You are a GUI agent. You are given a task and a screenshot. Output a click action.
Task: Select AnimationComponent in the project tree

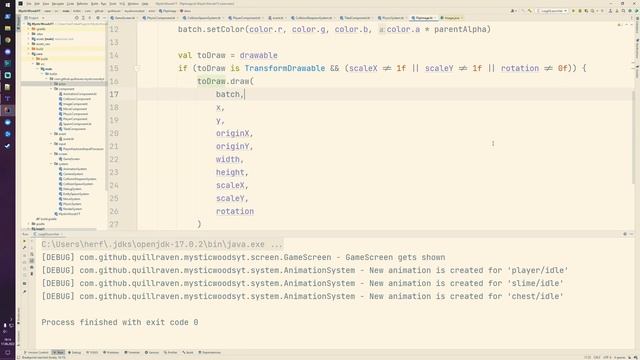tap(78, 94)
